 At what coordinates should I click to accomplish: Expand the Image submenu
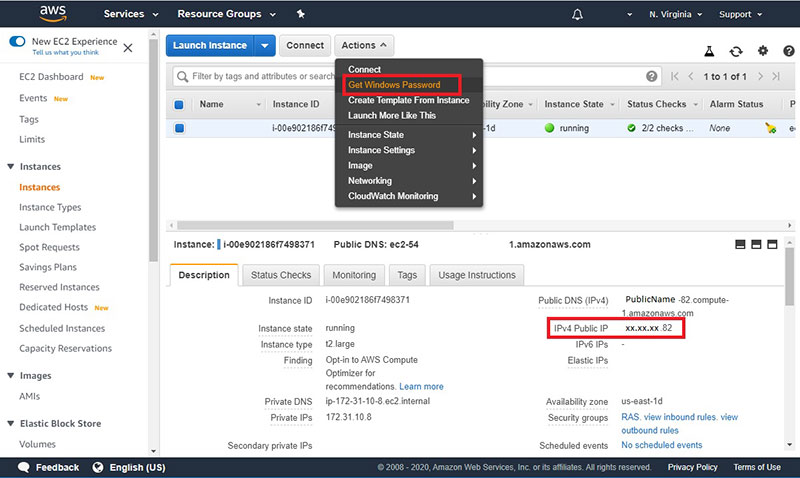409,165
